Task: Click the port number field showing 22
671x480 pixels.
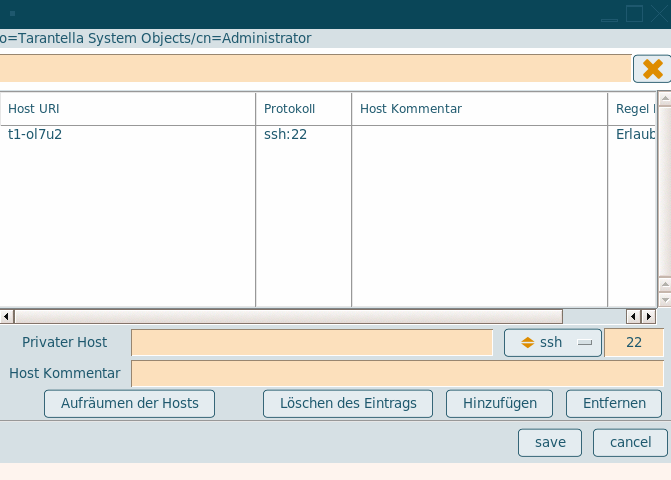Action: 633,343
